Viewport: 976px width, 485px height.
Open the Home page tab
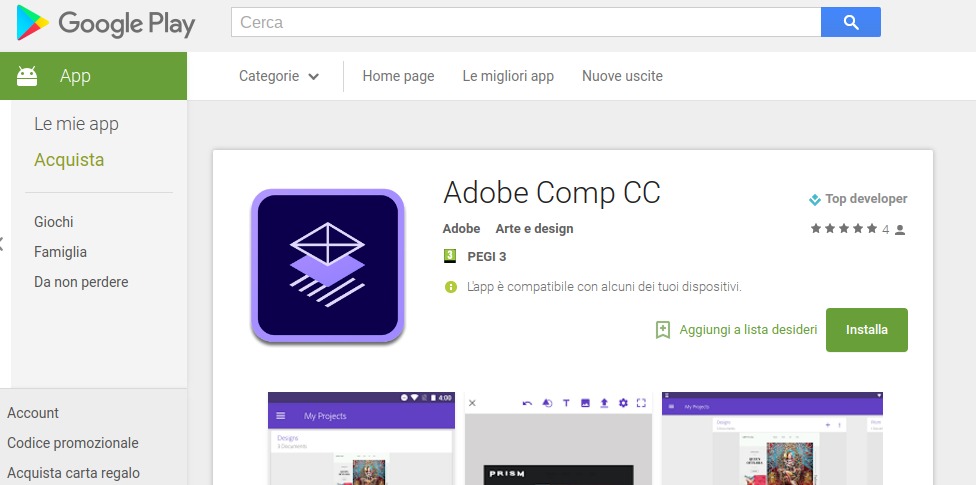point(398,76)
